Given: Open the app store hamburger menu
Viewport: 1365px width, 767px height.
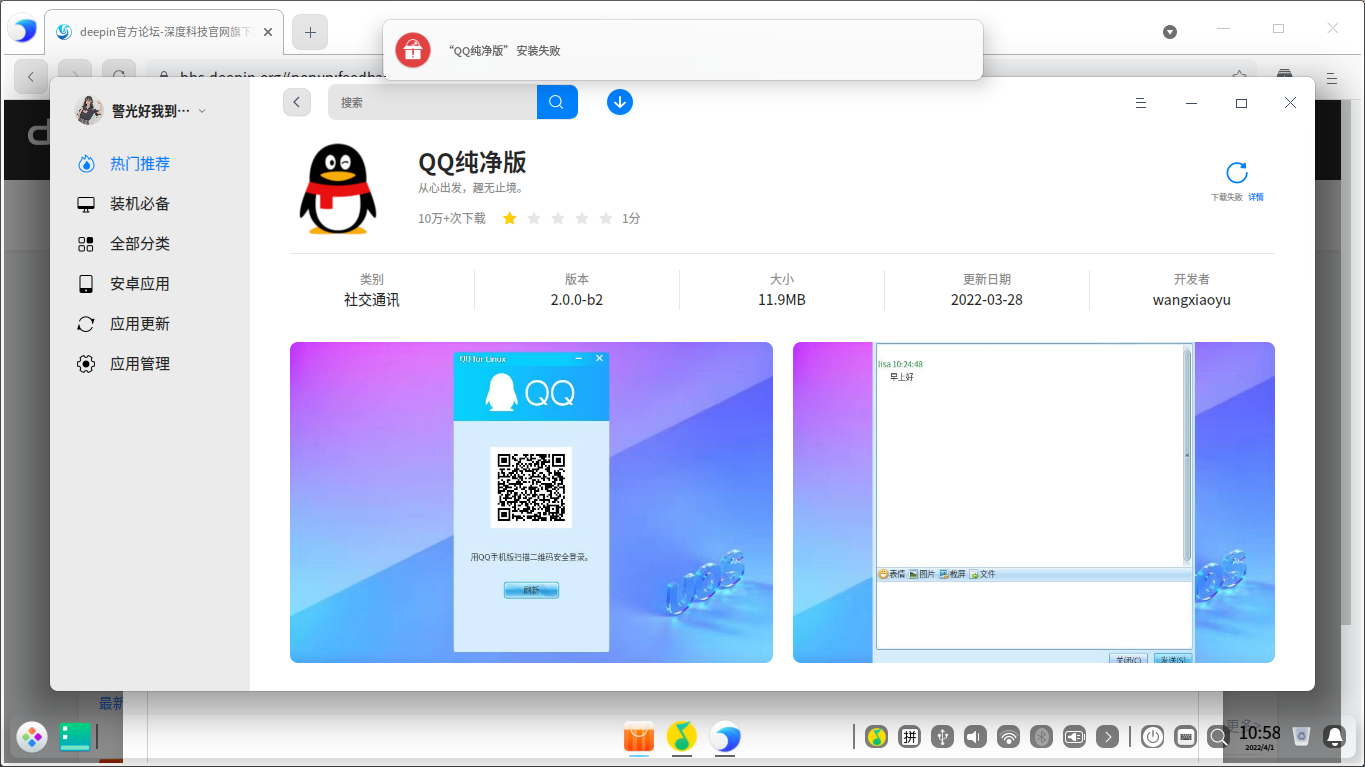Looking at the screenshot, I should (1141, 103).
